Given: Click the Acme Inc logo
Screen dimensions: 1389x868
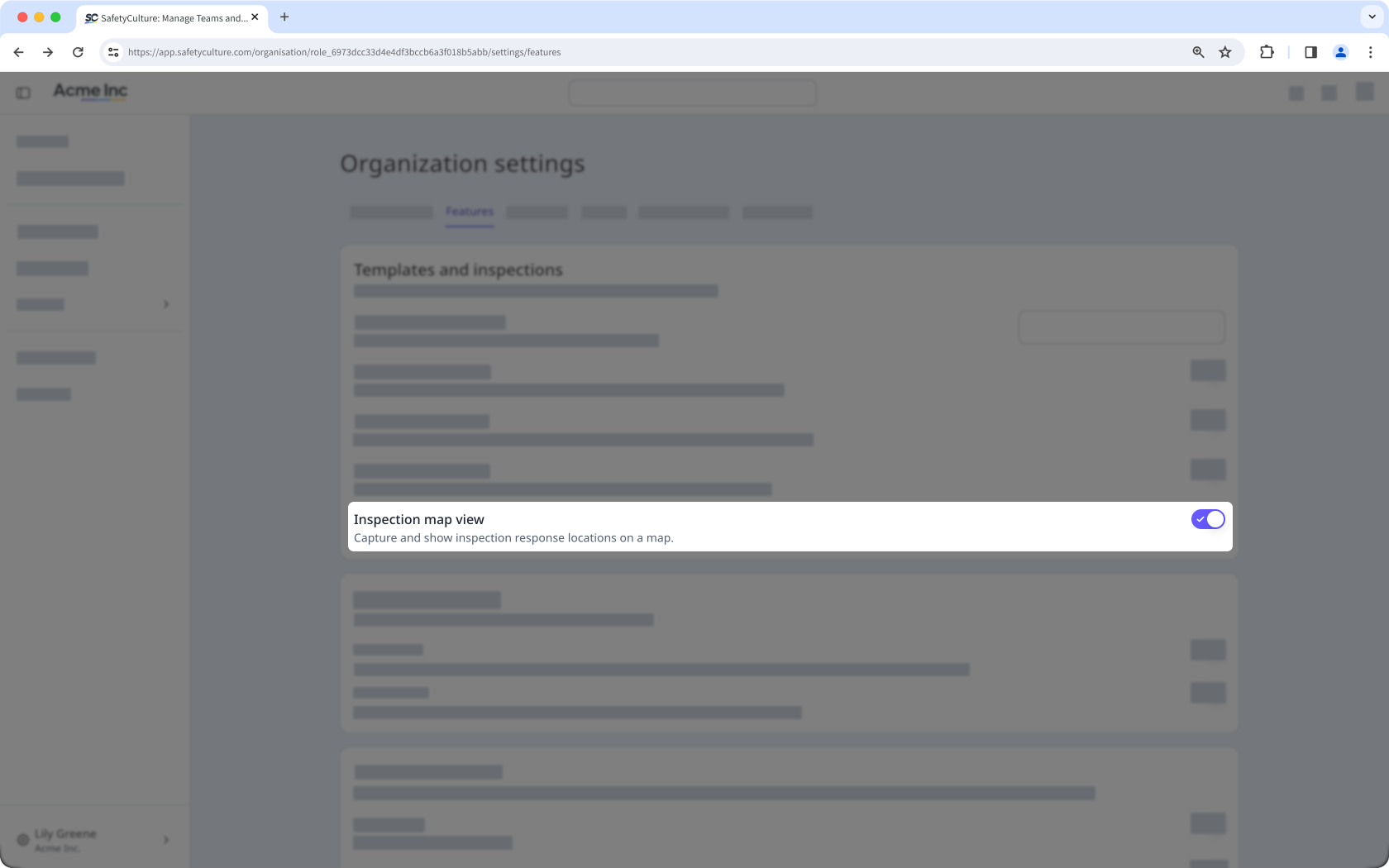Looking at the screenshot, I should 90,91.
